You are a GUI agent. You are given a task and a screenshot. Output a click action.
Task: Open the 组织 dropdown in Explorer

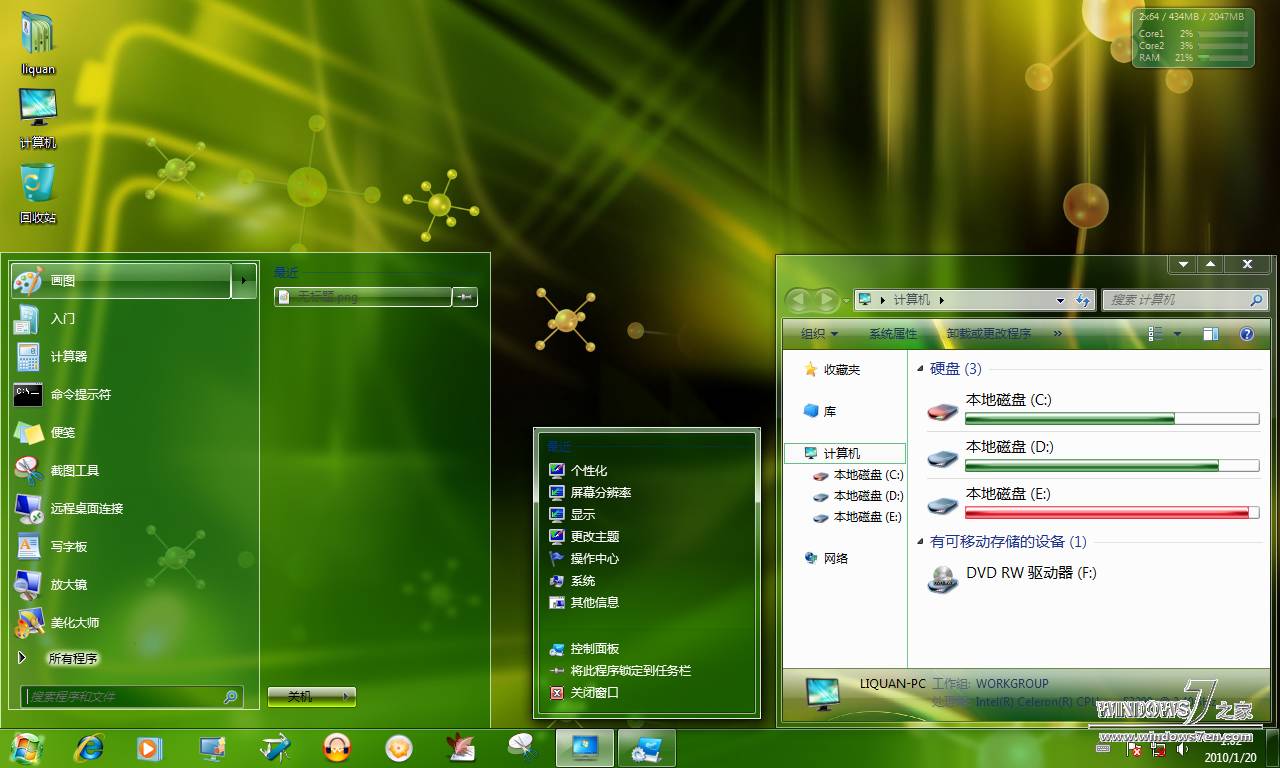(x=819, y=334)
